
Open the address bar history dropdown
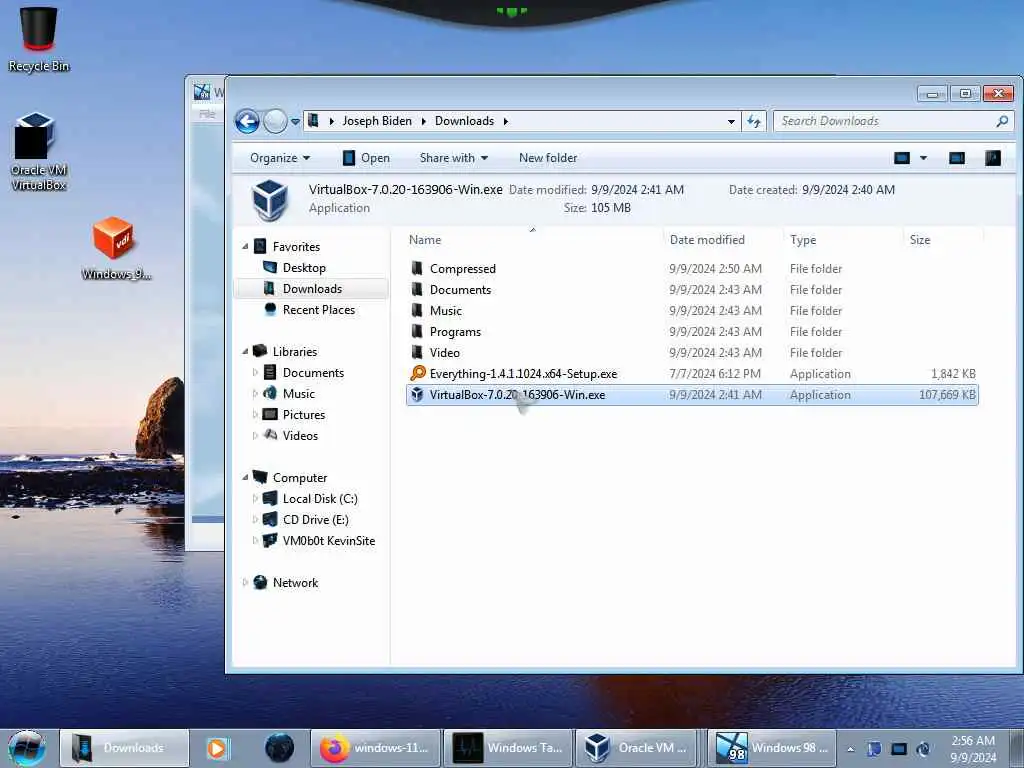coord(731,121)
